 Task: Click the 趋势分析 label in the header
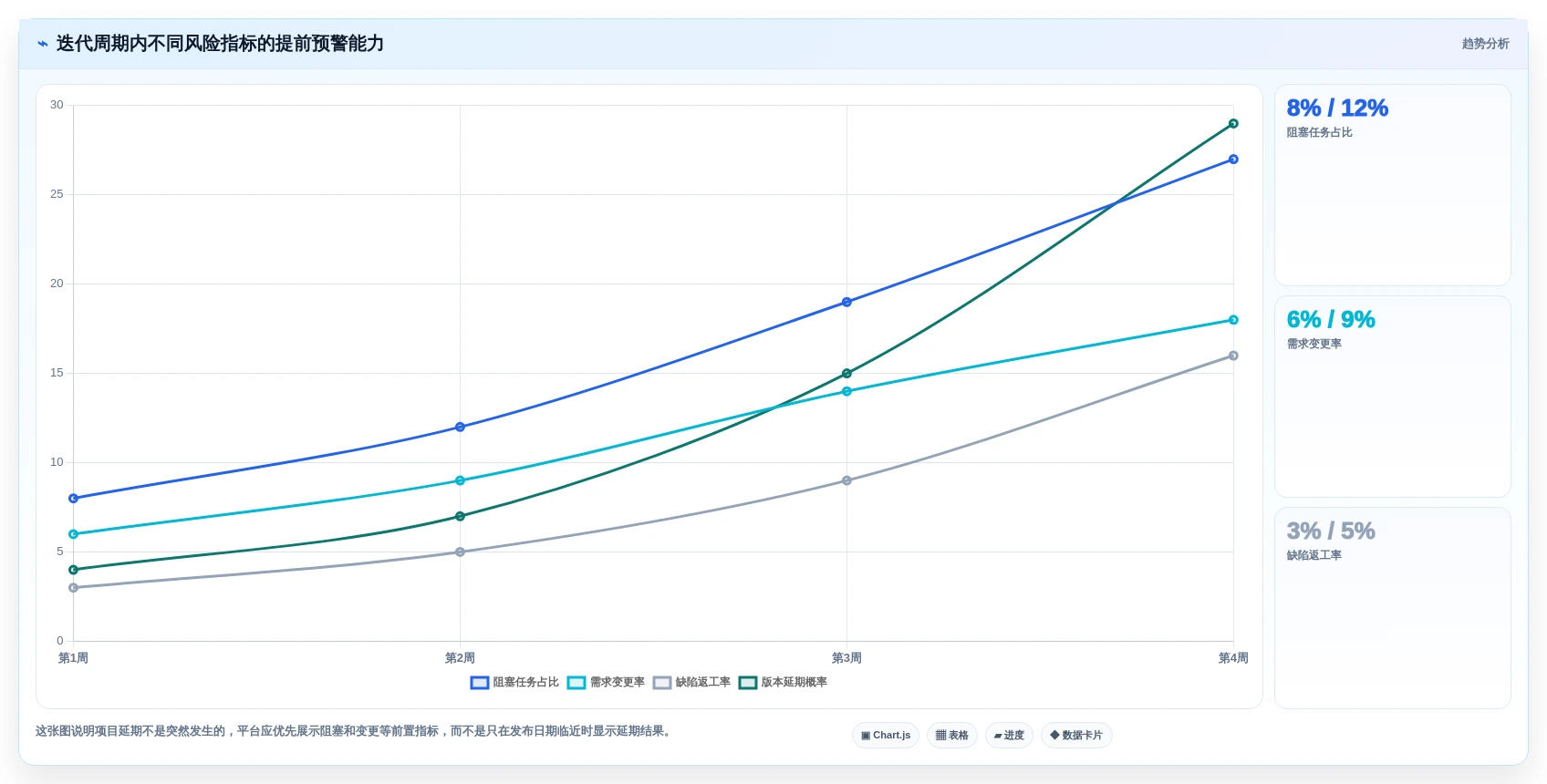[1485, 44]
